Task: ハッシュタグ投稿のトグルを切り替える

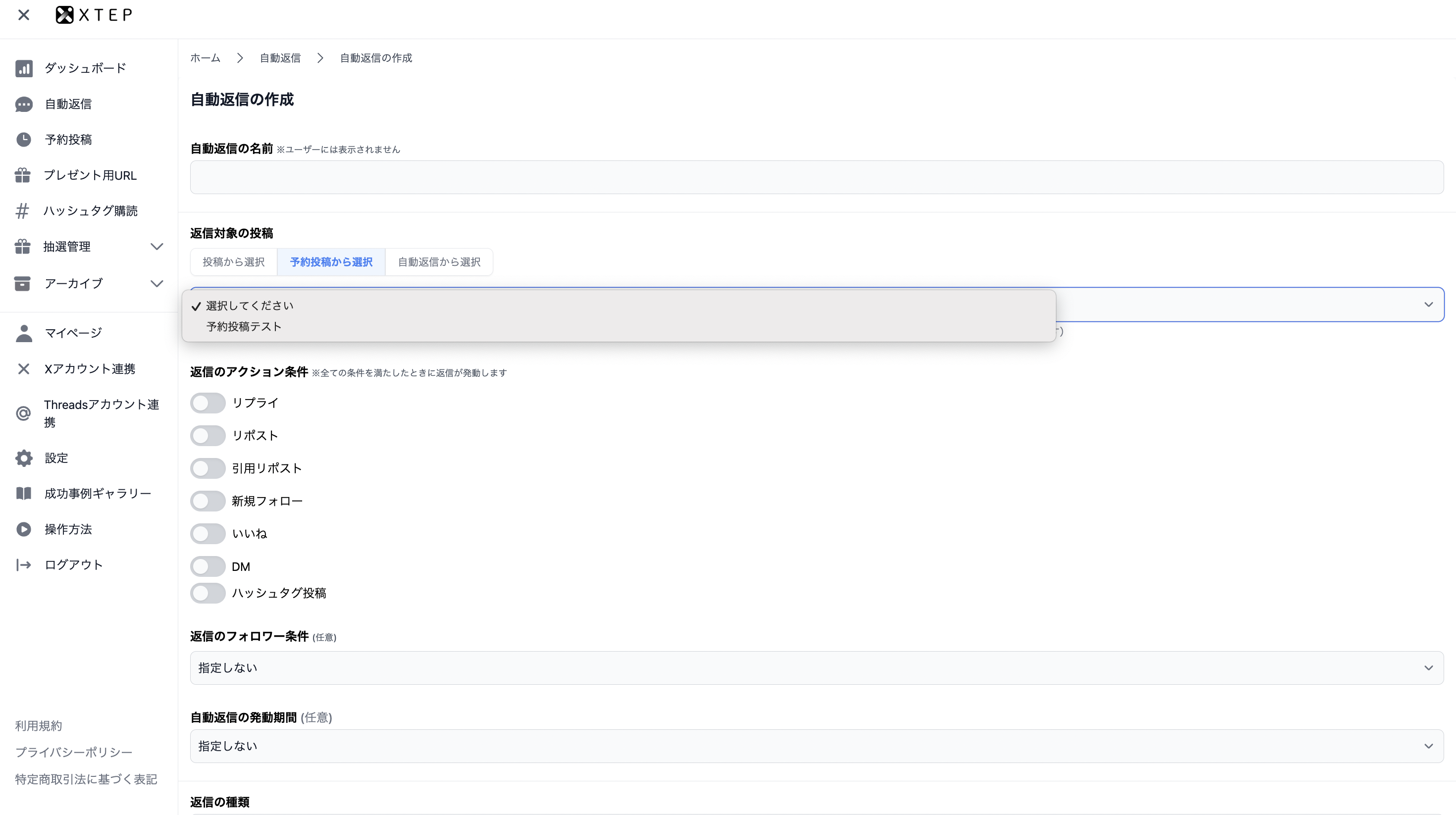Action: 208,593
